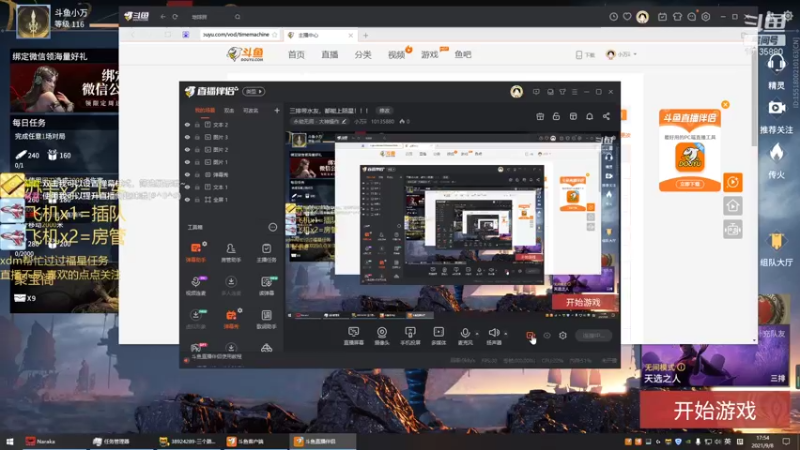Toggle visibility of the 文本 1 layer

pyautogui.click(x=187, y=187)
